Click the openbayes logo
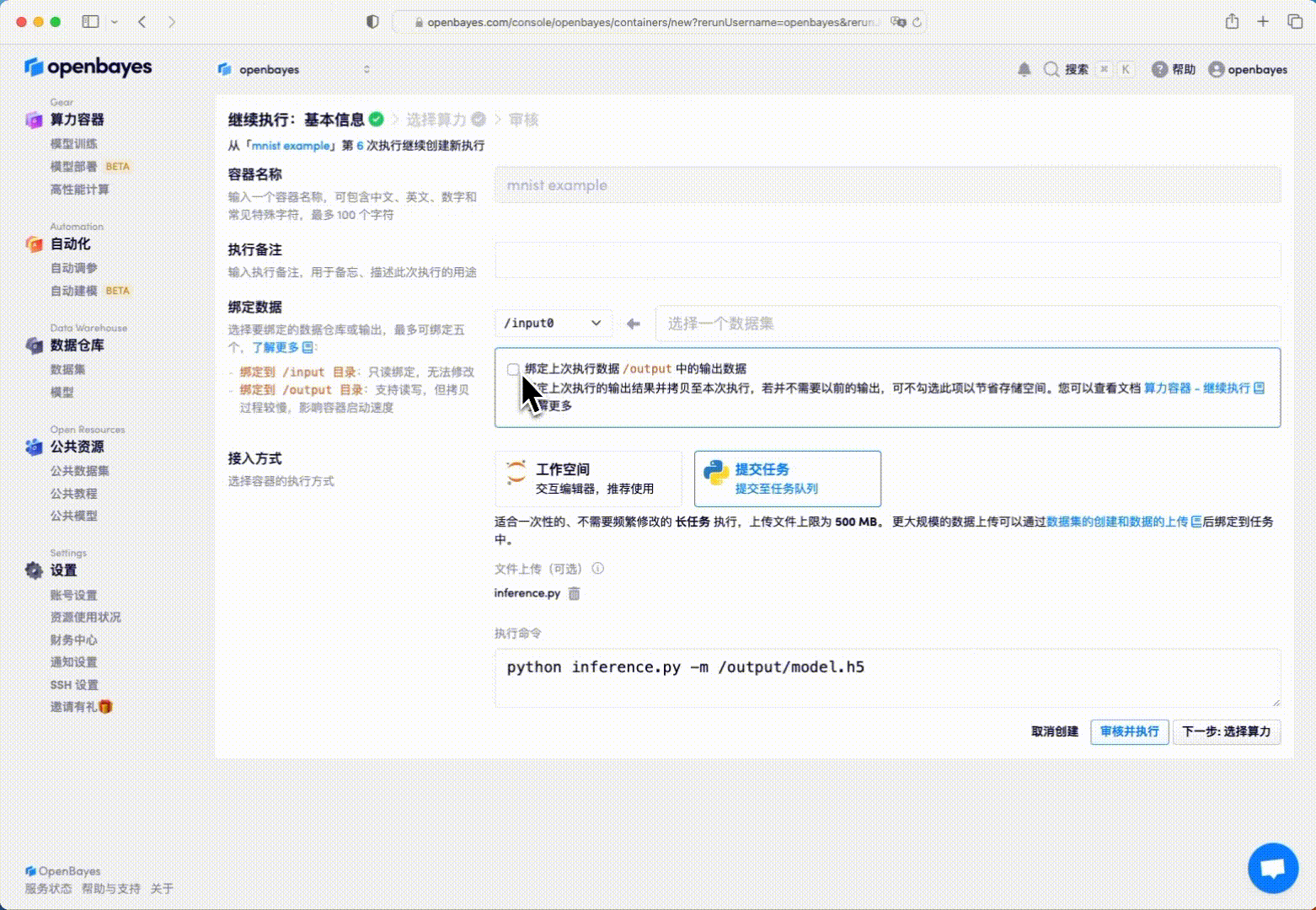The height and width of the screenshot is (910, 1316). click(x=88, y=67)
